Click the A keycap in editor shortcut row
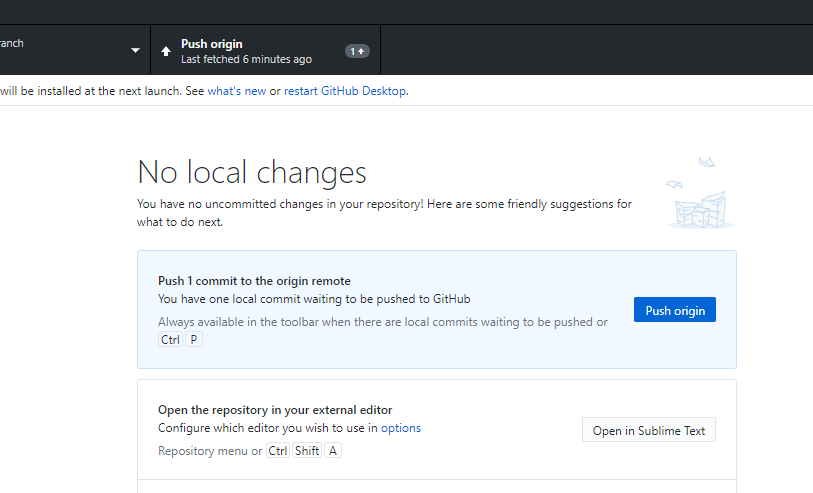813x493 pixels. (333, 450)
